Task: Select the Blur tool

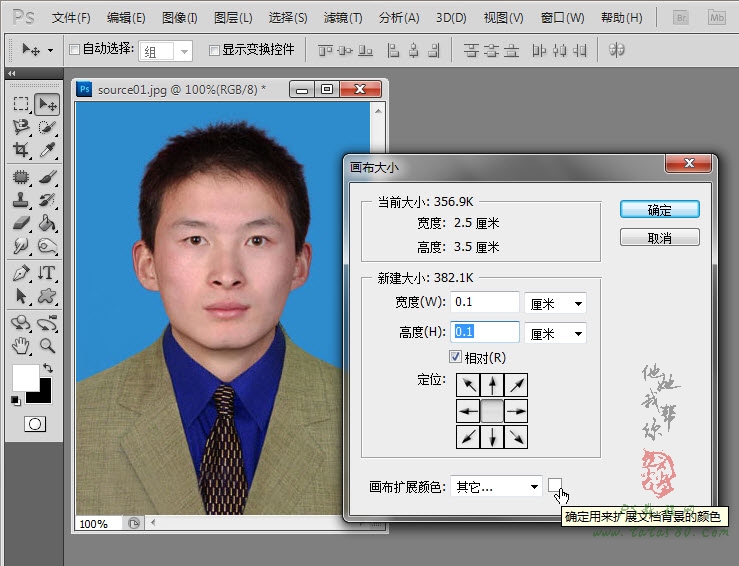Action: [x=21, y=246]
